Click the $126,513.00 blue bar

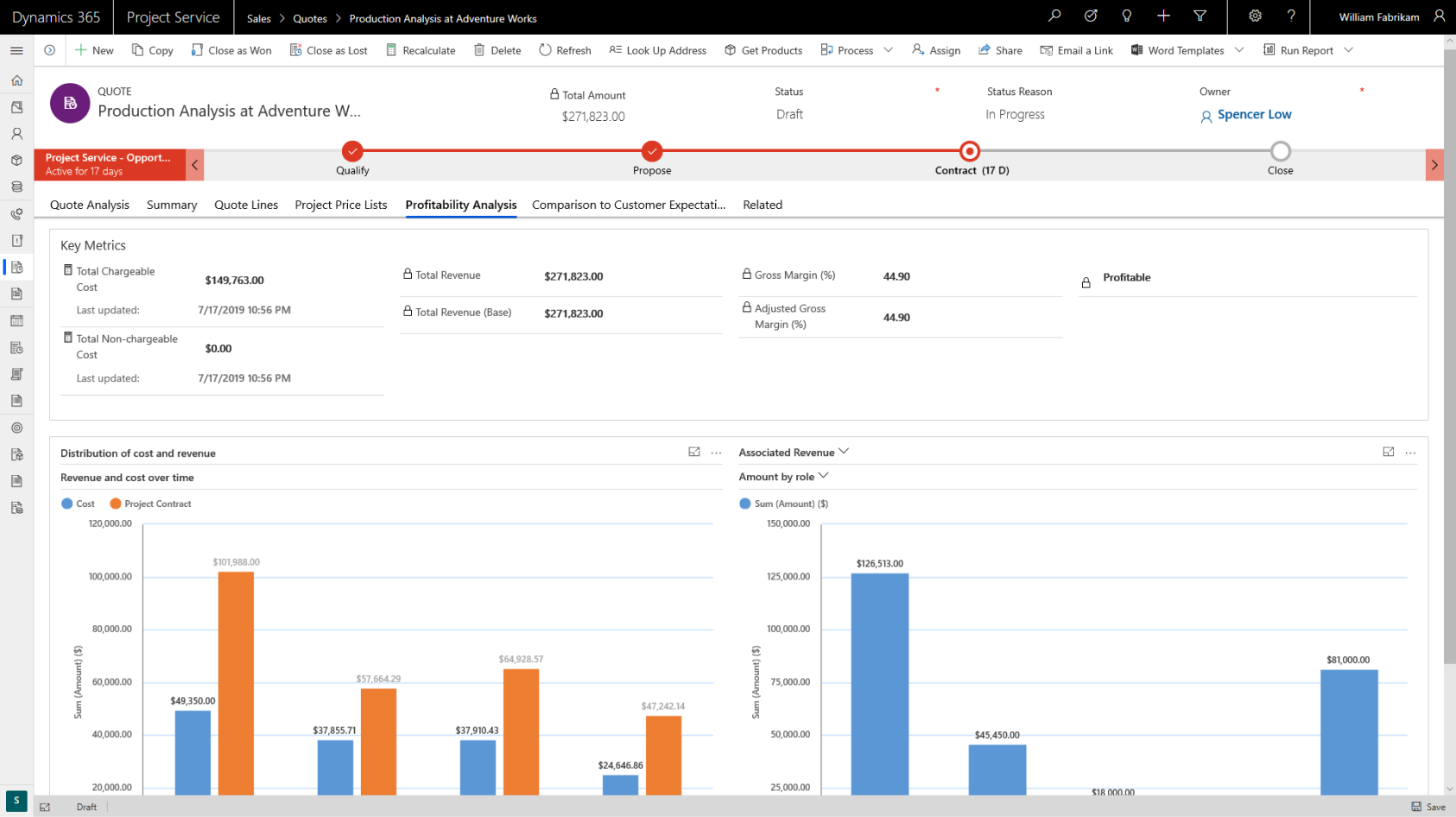click(879, 684)
